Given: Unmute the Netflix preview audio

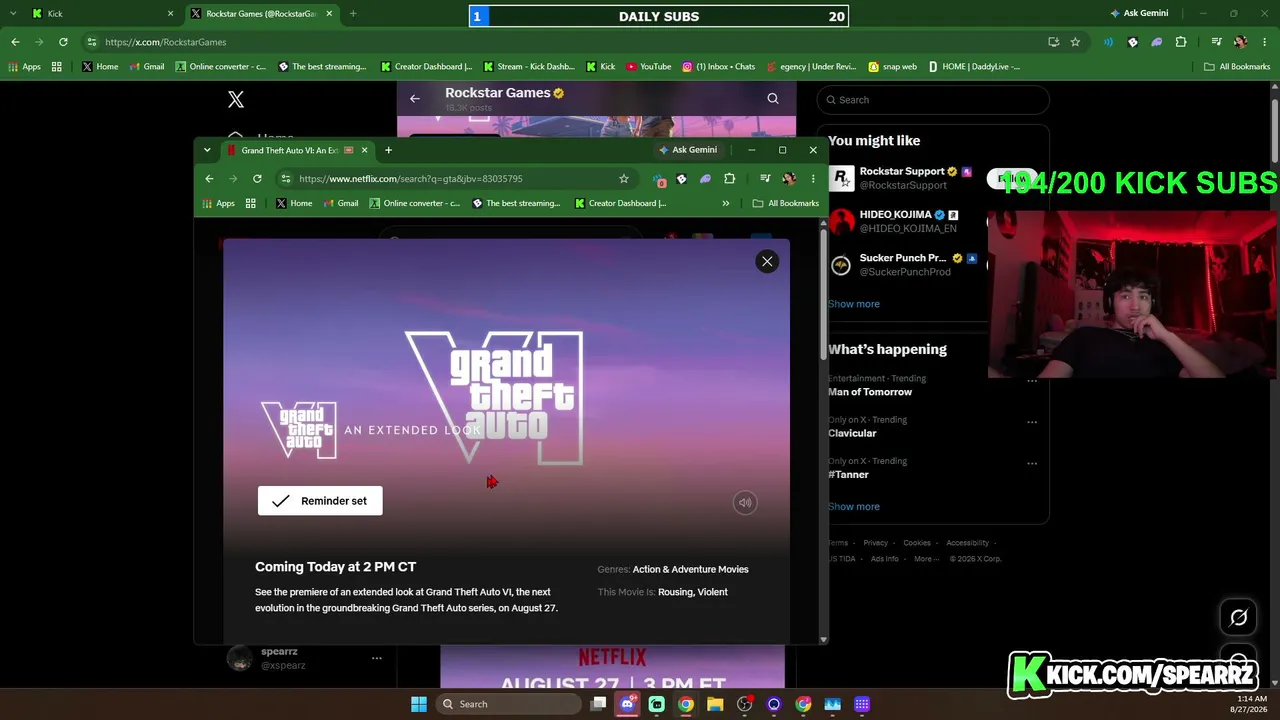Looking at the screenshot, I should [x=744, y=503].
